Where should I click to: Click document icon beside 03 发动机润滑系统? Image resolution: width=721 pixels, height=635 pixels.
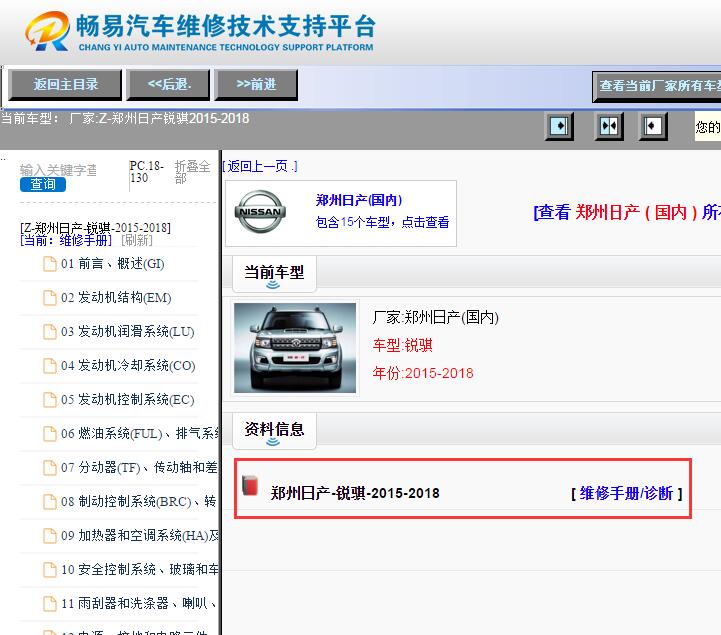[50, 332]
